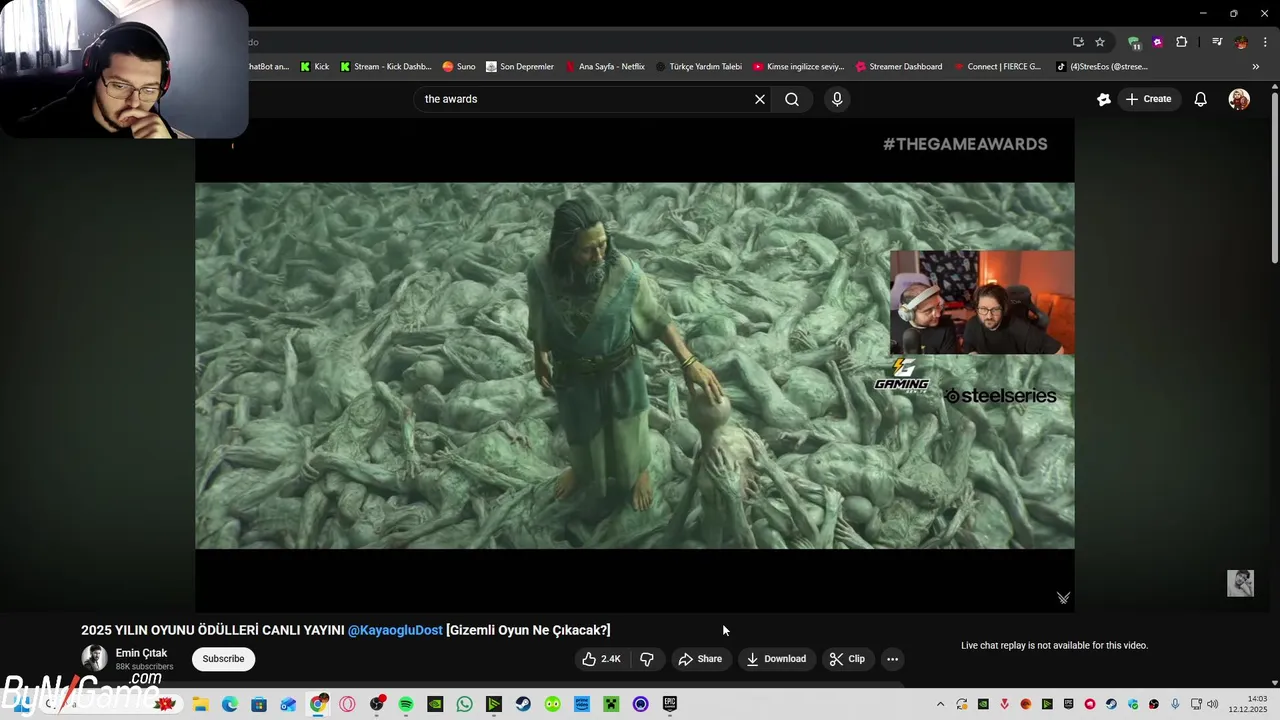Open volume control speaker icon in tray
The width and height of the screenshot is (1280, 720).
pos(1213,704)
